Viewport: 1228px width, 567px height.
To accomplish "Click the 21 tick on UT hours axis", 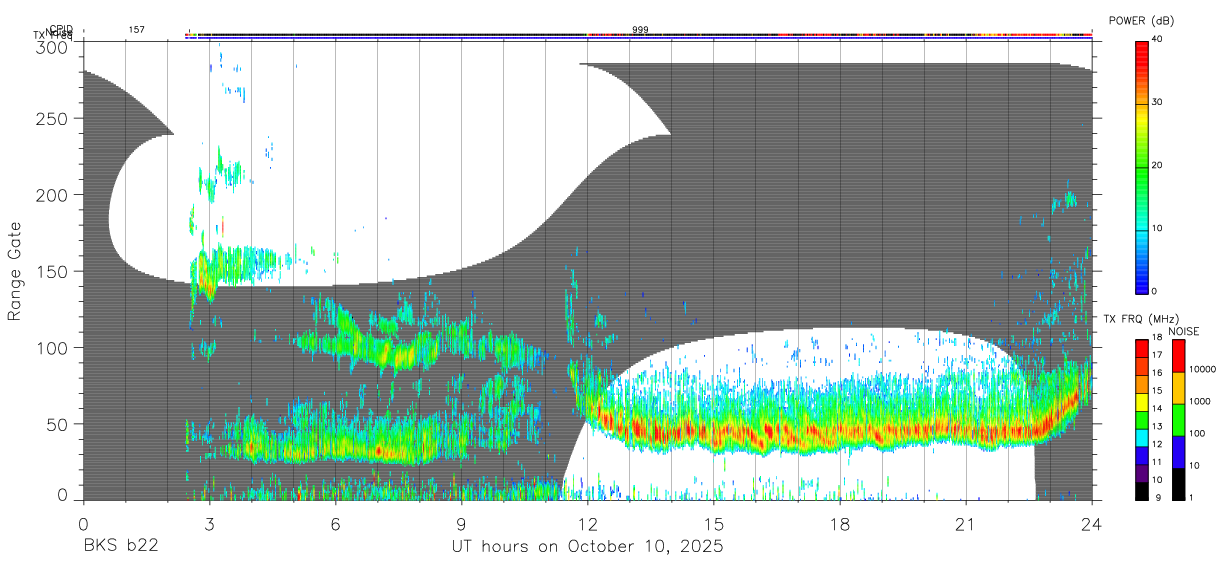I will (x=965, y=524).
